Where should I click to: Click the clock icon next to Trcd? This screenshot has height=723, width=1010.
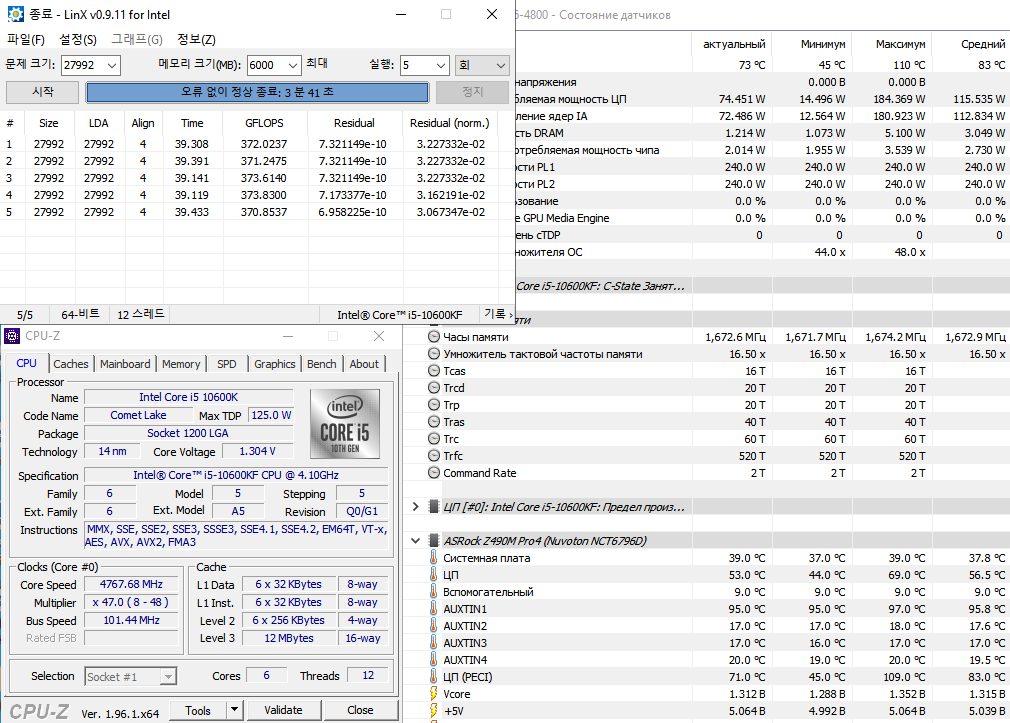tap(434, 388)
